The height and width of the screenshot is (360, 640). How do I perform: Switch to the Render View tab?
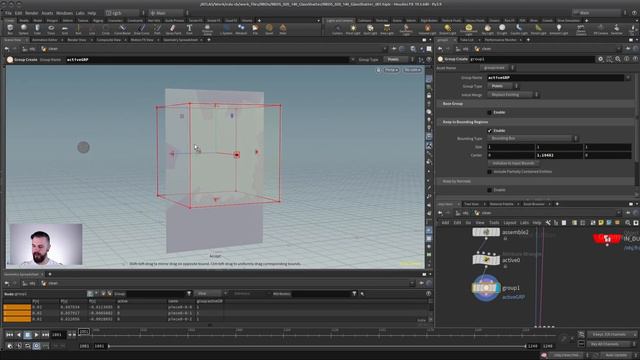coord(77,40)
